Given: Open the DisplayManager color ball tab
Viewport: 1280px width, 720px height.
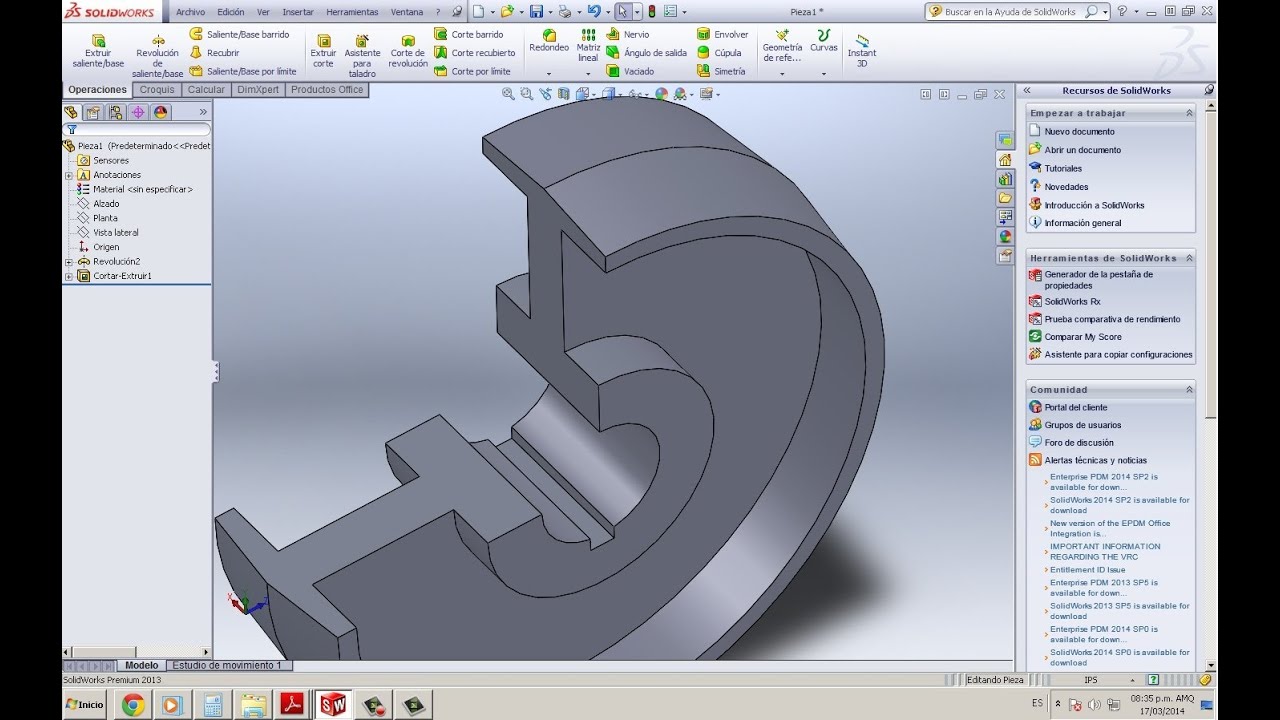Looking at the screenshot, I should point(160,112).
